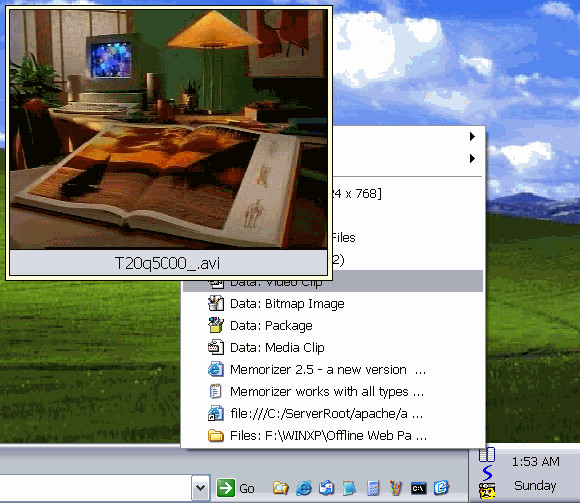Open the Paint brushes quick launch icon

(x=395, y=488)
